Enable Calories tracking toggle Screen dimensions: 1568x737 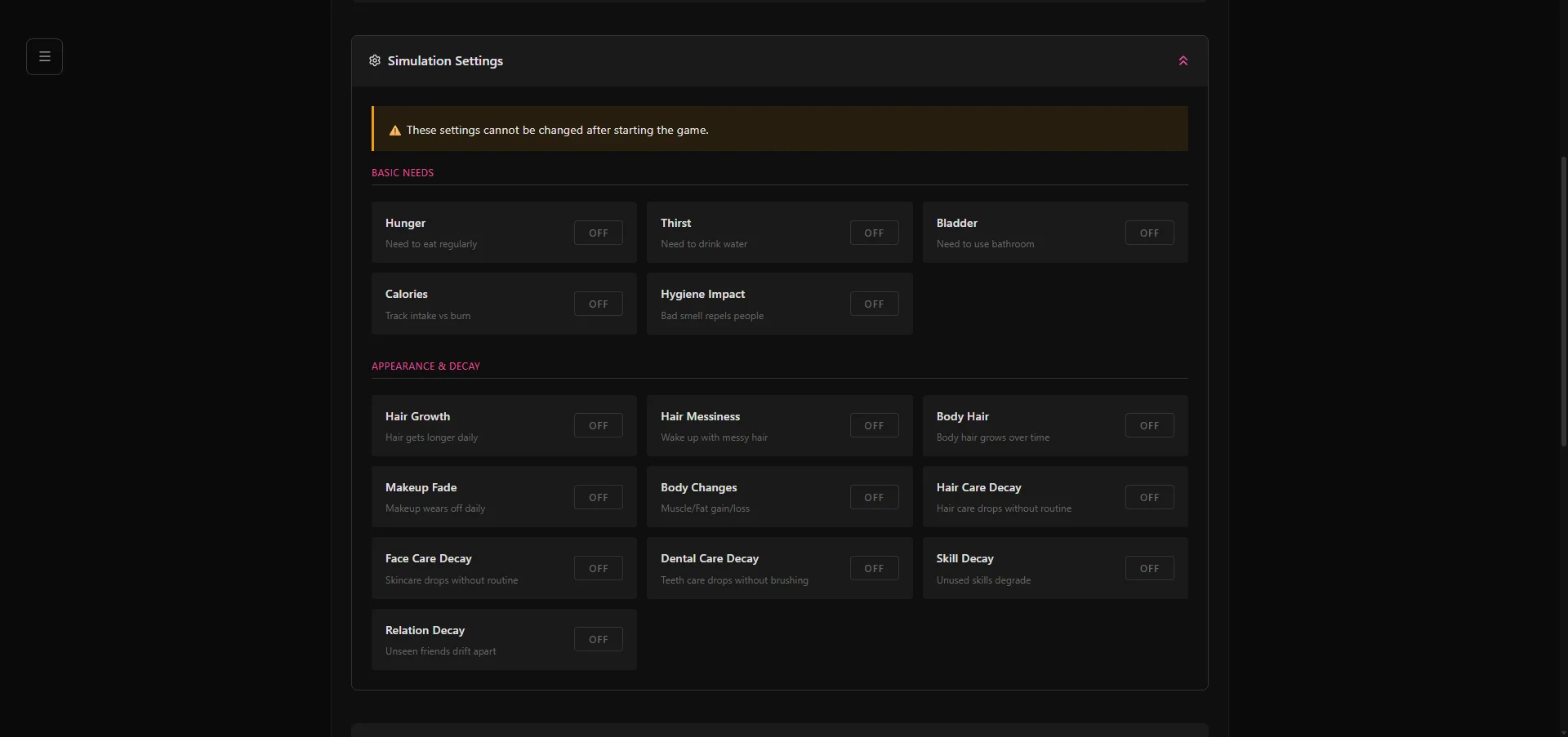pos(598,304)
